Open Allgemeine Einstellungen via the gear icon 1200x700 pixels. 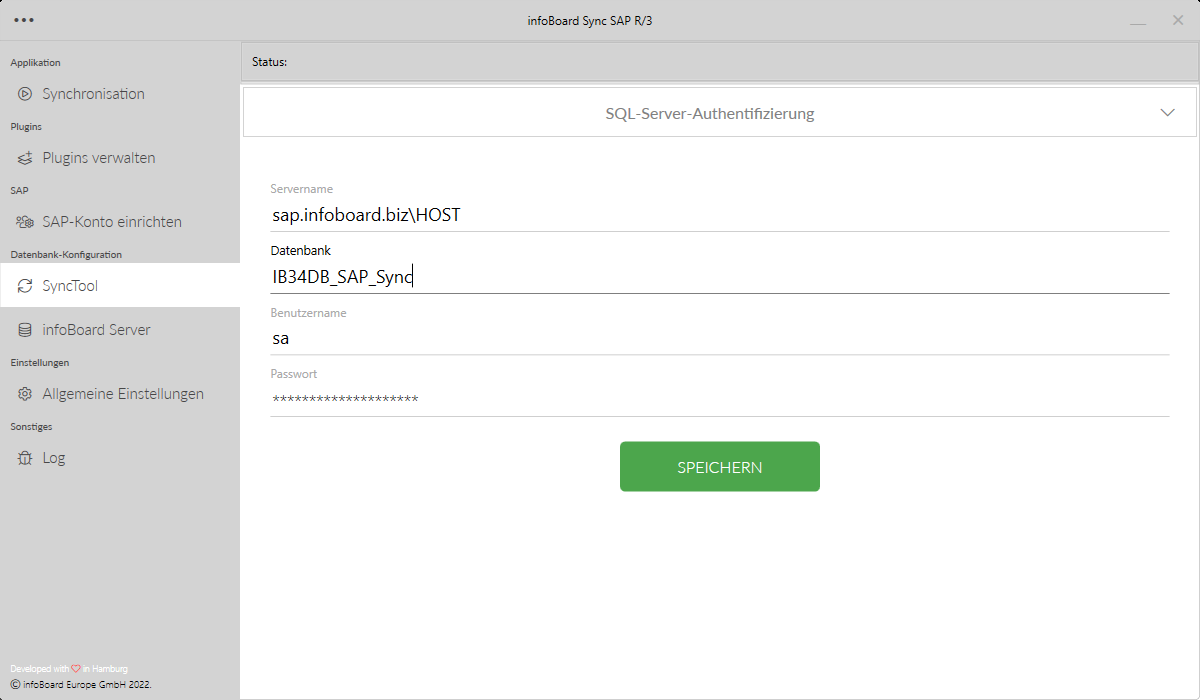pos(24,393)
